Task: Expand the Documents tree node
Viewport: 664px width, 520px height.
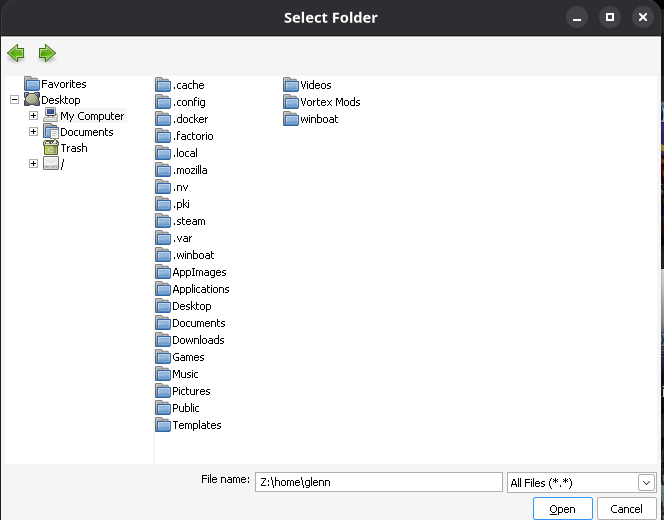Action: [33, 132]
